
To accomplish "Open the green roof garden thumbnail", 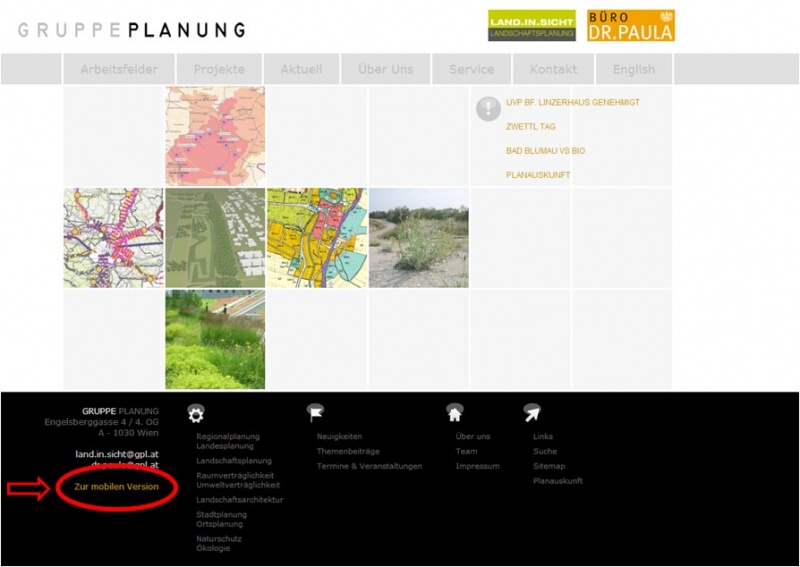I will 215,340.
